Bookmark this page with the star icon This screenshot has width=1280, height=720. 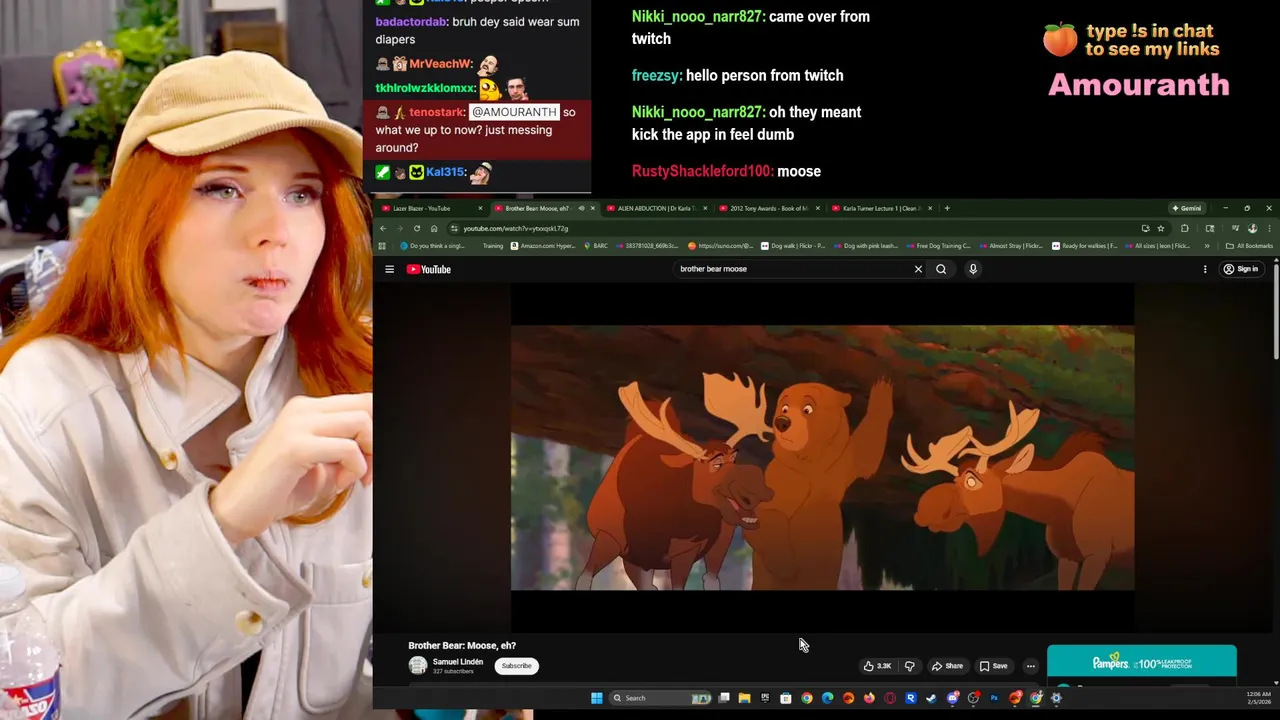1161,228
